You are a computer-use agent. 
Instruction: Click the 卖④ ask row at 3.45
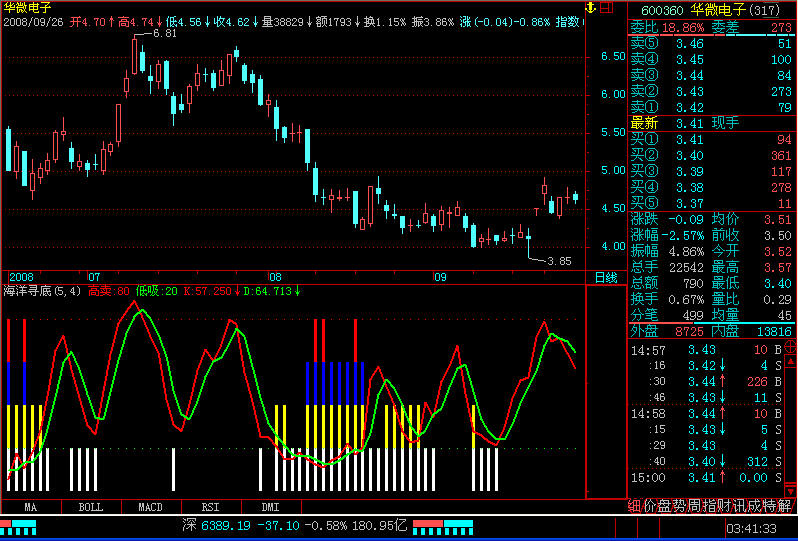tap(711, 60)
